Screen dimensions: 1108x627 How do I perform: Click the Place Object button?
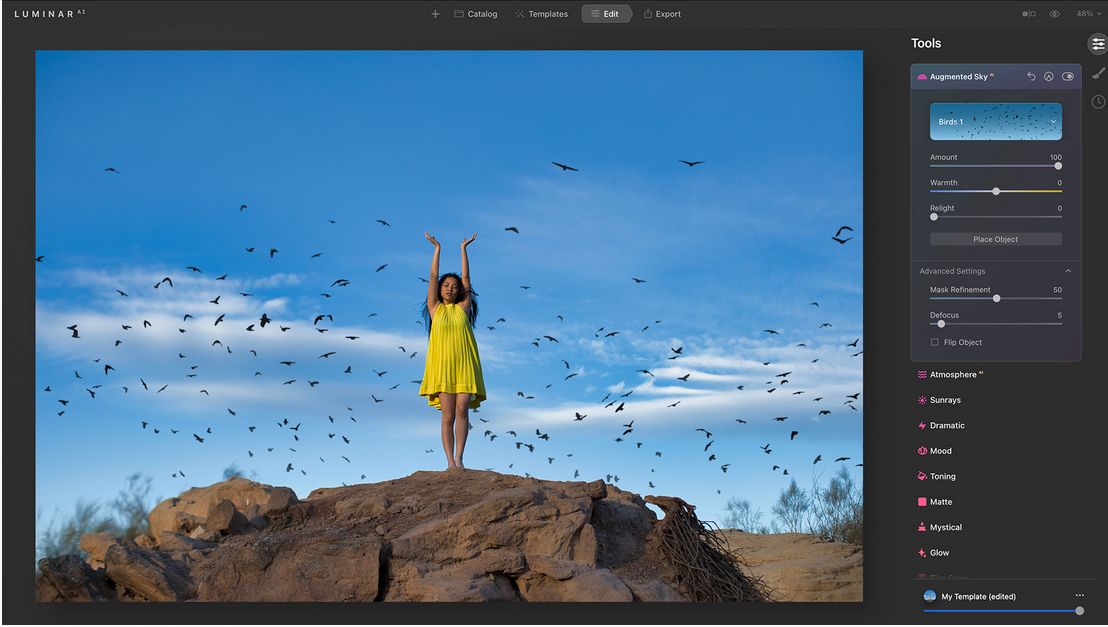coord(996,239)
